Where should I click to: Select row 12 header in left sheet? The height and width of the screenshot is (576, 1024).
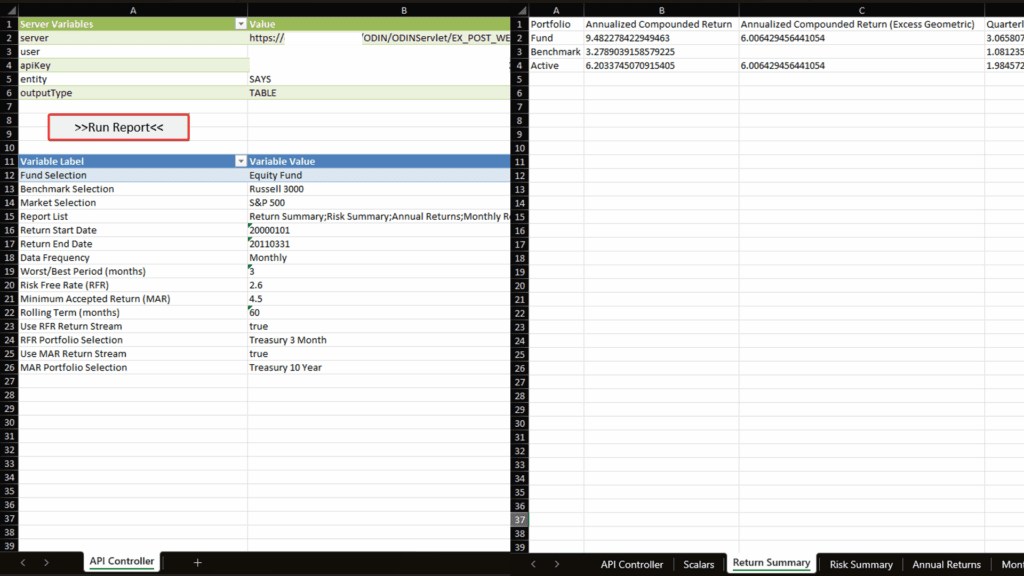9,175
